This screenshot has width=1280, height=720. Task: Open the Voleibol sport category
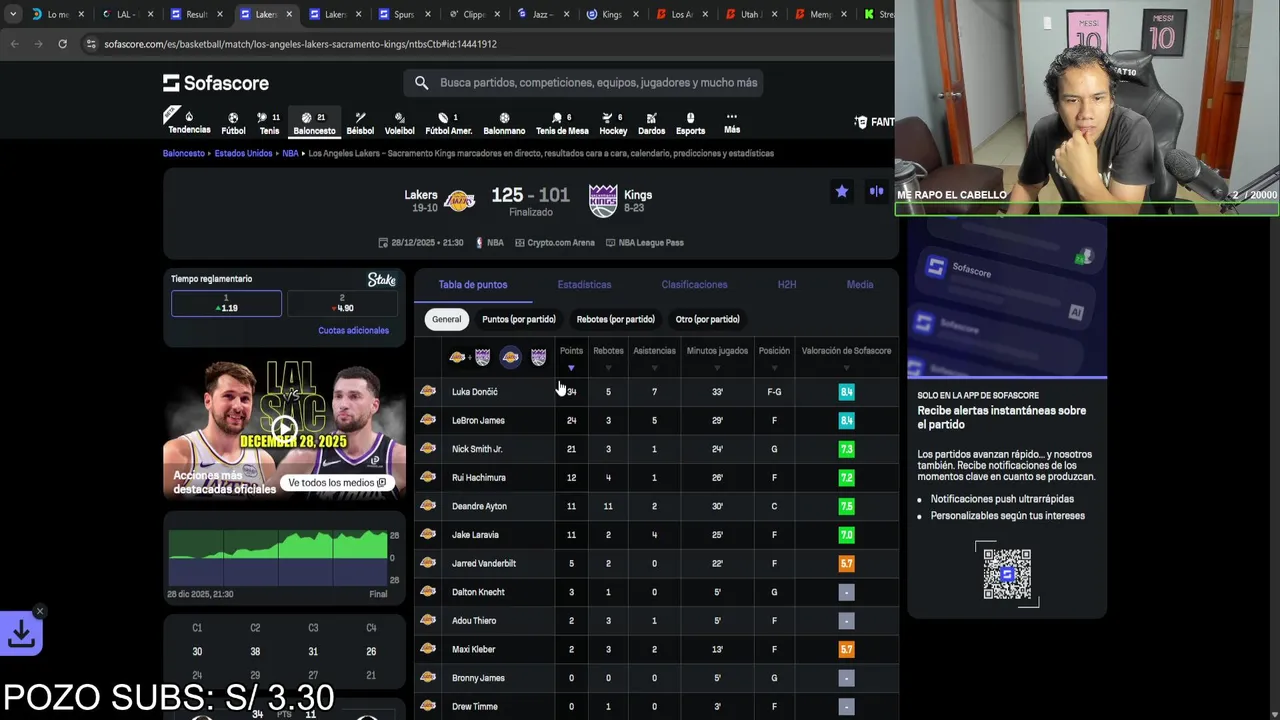pyautogui.click(x=399, y=123)
